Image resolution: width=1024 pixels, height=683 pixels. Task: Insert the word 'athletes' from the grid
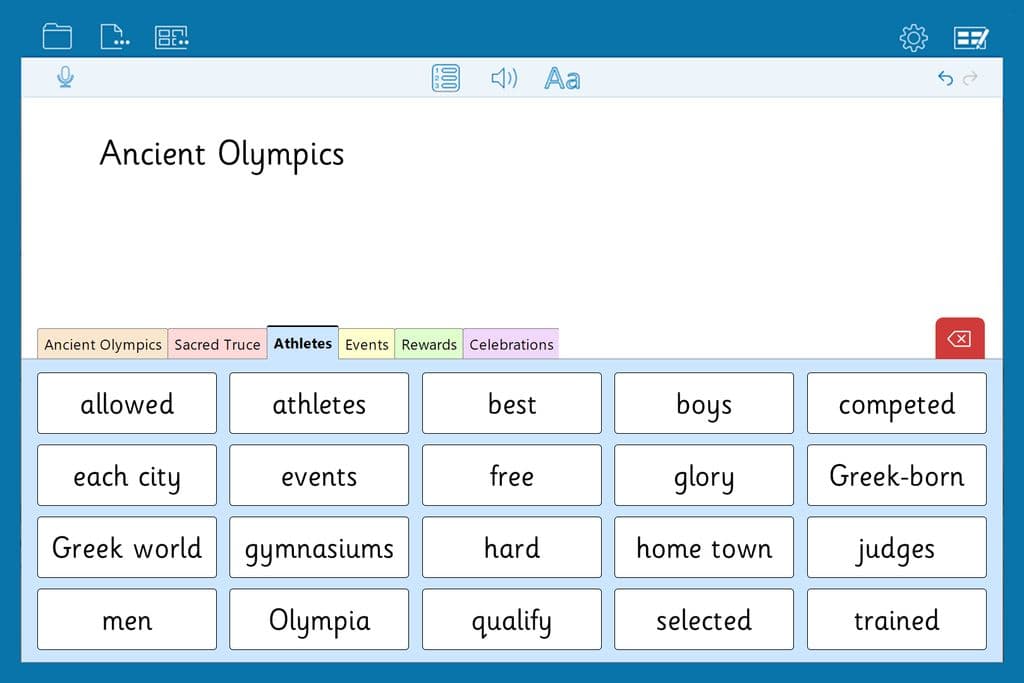(318, 403)
